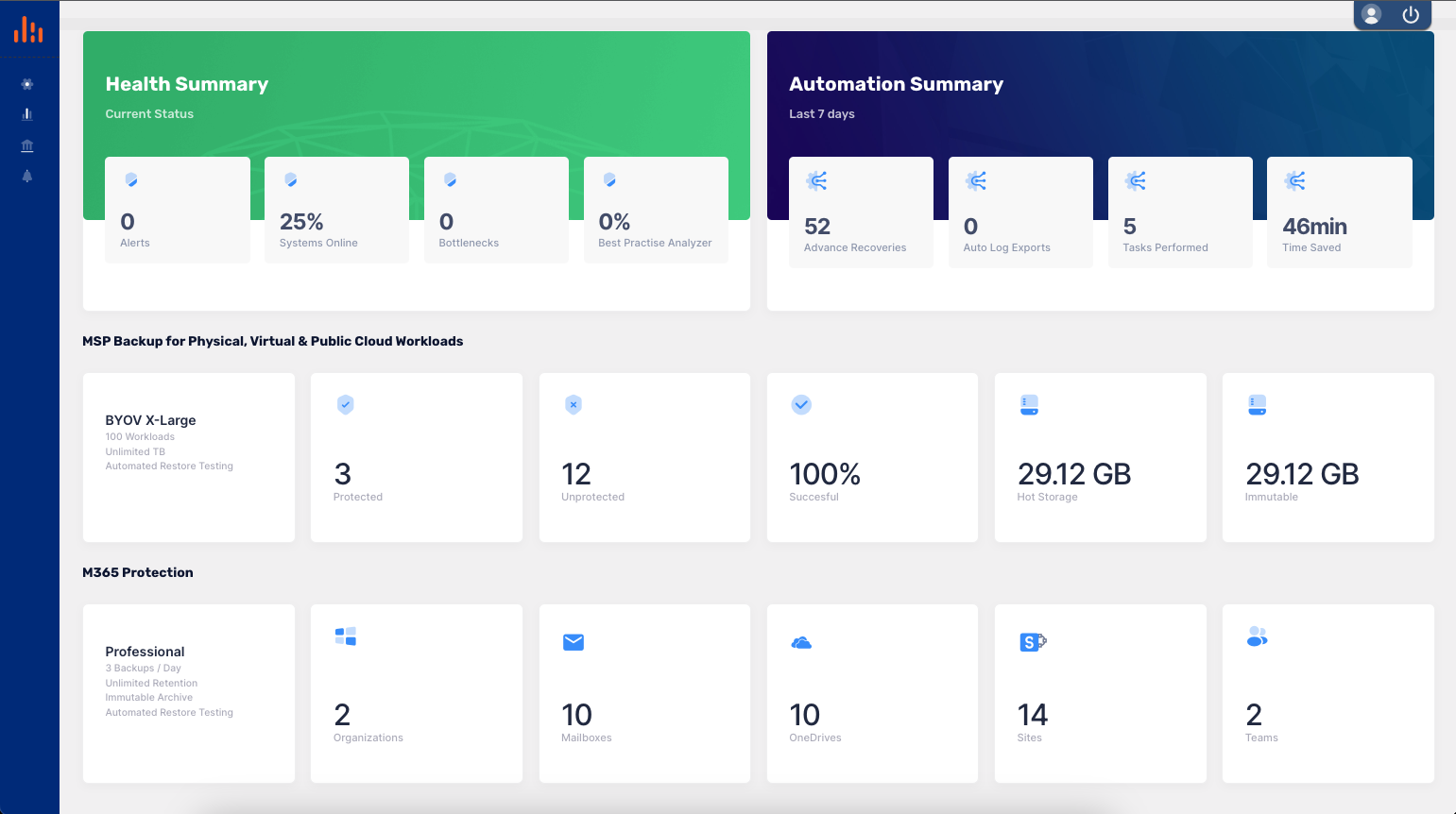Click the '2' Organizations value
The width and height of the screenshot is (1456, 814).
[x=342, y=714]
